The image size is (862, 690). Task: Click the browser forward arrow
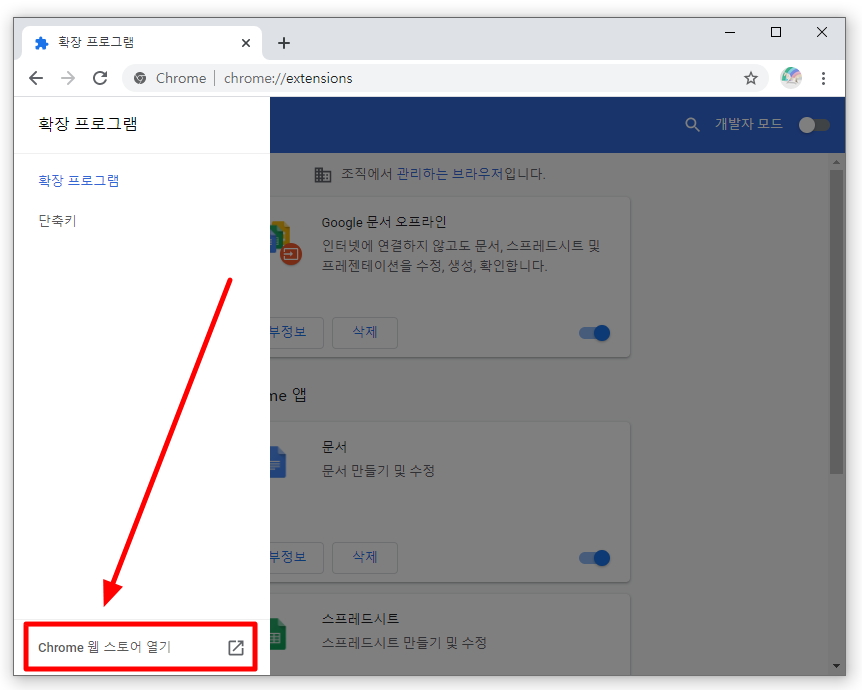tap(68, 78)
